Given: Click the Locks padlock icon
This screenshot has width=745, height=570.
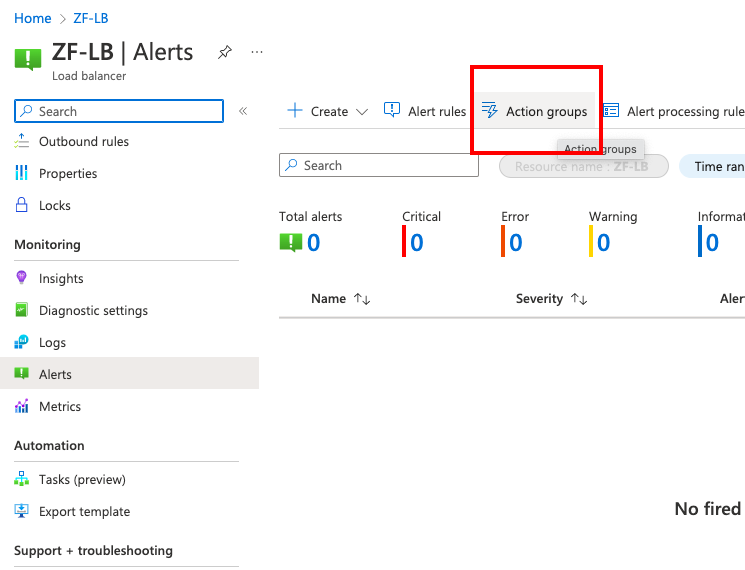Looking at the screenshot, I should click(21, 205).
